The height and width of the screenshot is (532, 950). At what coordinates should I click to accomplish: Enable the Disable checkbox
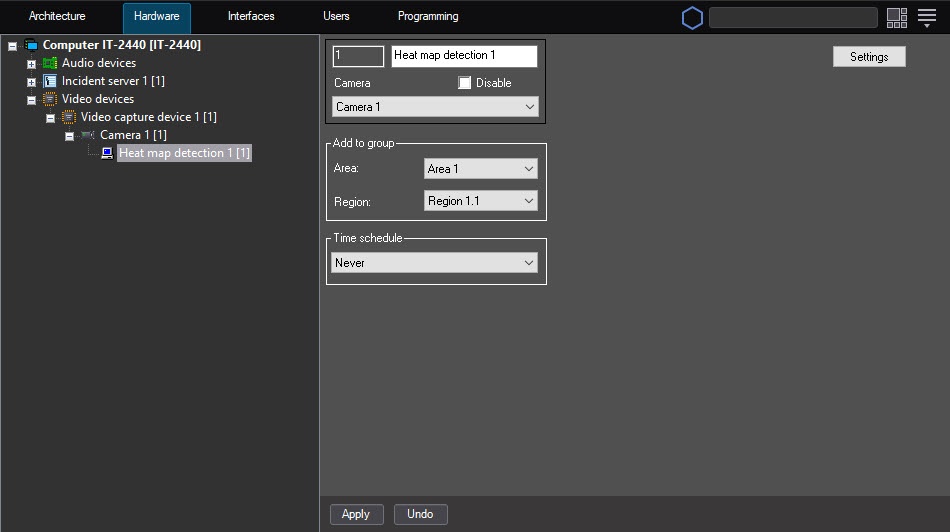465,83
